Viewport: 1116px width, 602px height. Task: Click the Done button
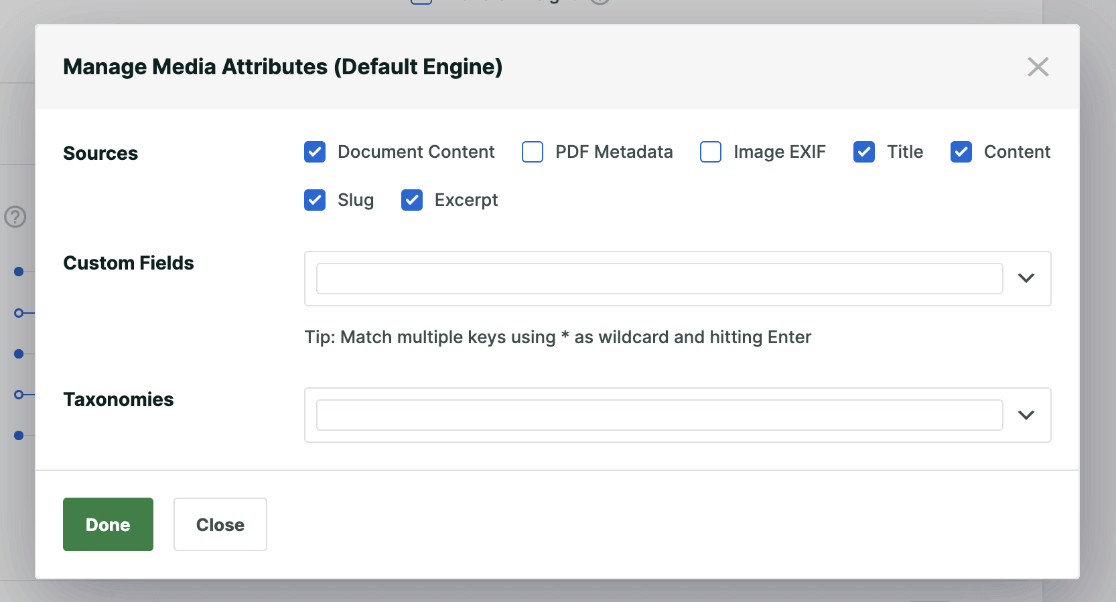click(108, 524)
